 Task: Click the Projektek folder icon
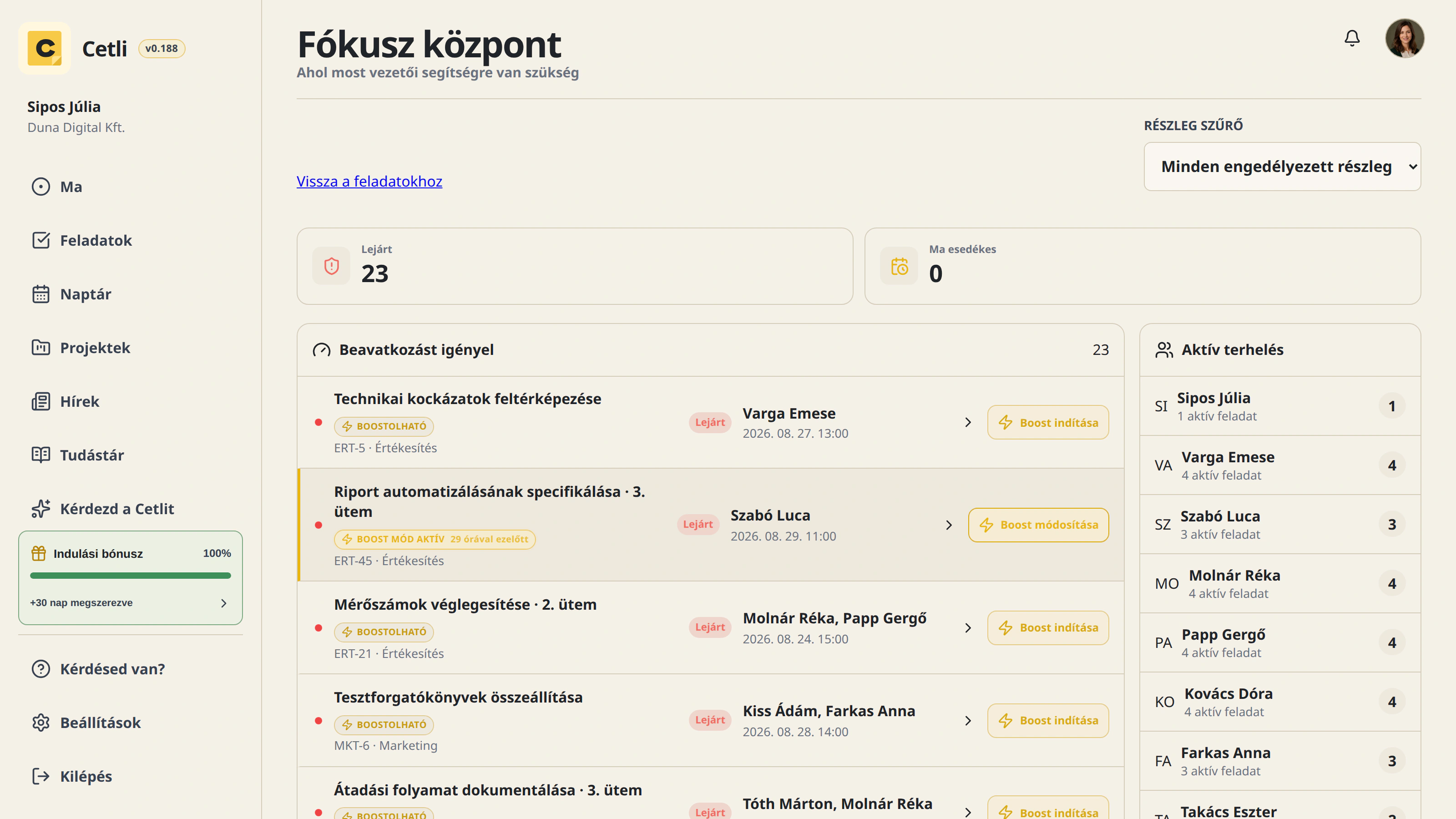[x=40, y=348]
